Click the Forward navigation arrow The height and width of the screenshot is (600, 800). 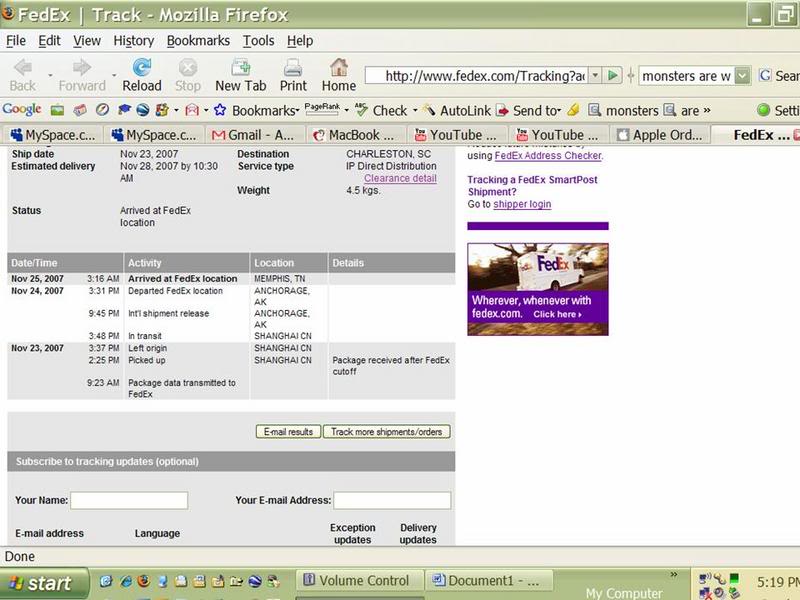[82, 74]
